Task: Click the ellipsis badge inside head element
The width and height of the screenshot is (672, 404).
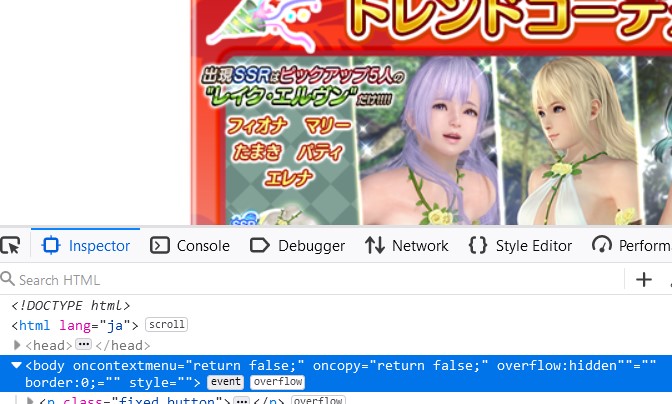Action: pyautogui.click(x=84, y=344)
